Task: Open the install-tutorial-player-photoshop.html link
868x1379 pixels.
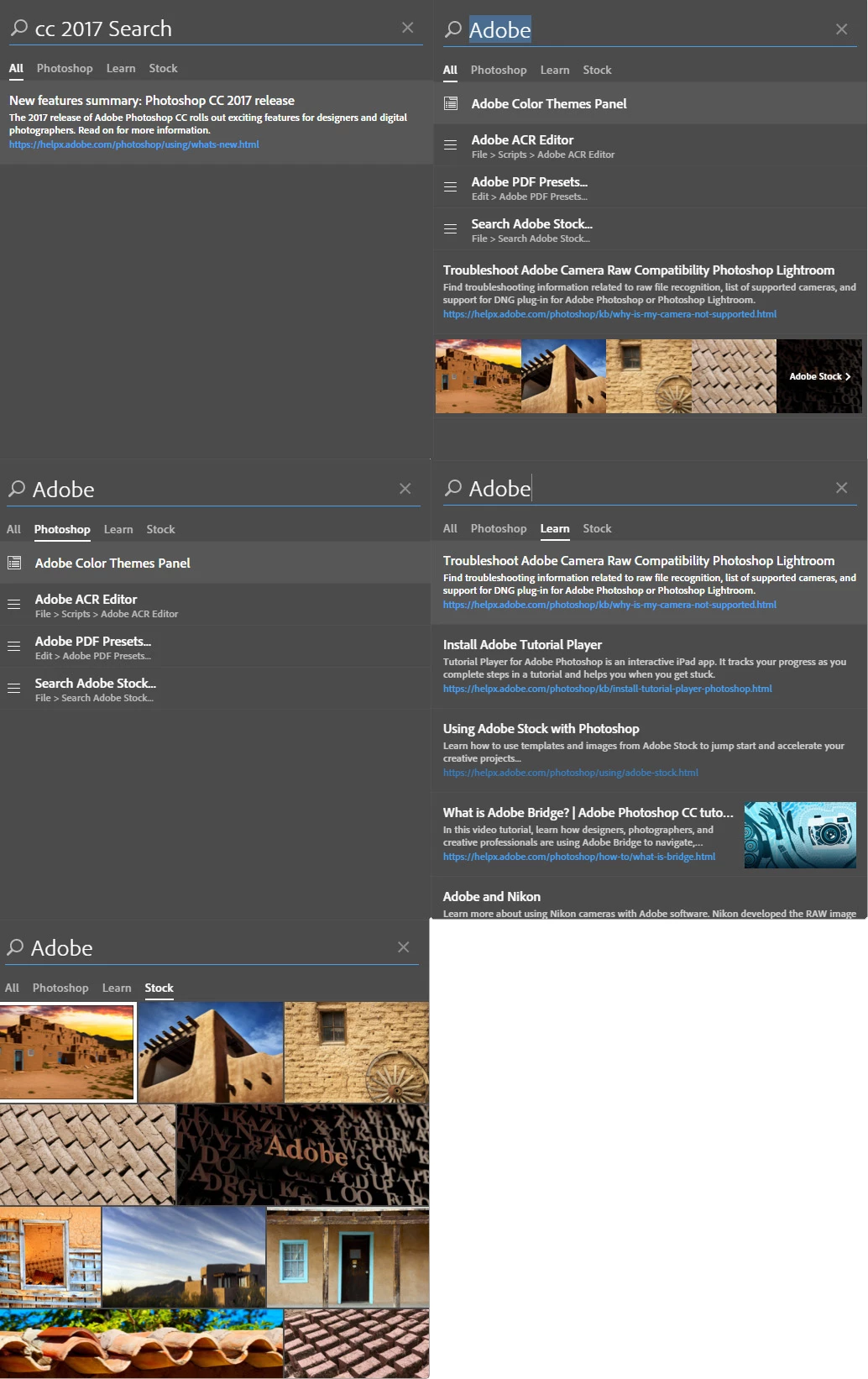Action: 608,689
